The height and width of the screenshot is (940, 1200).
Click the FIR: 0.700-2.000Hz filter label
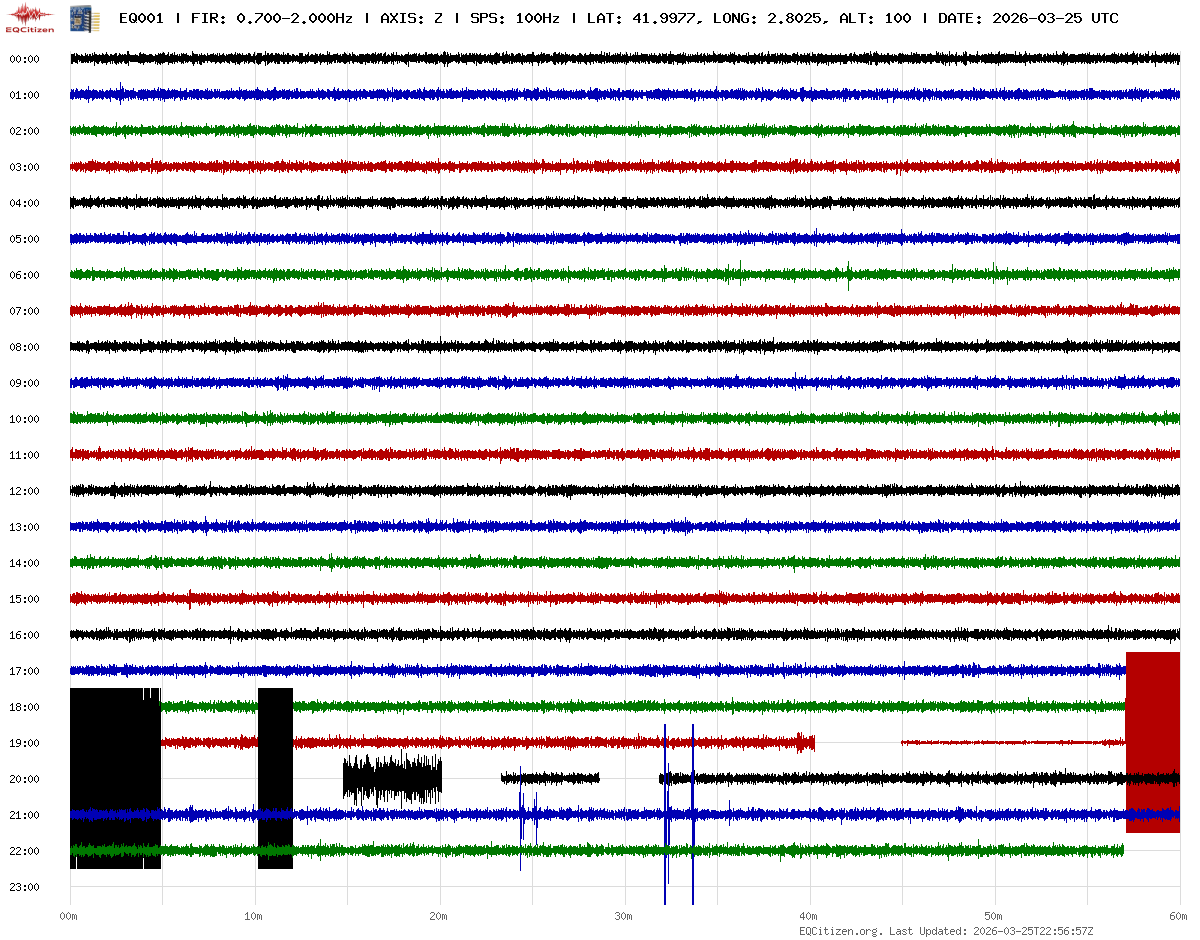[272, 18]
